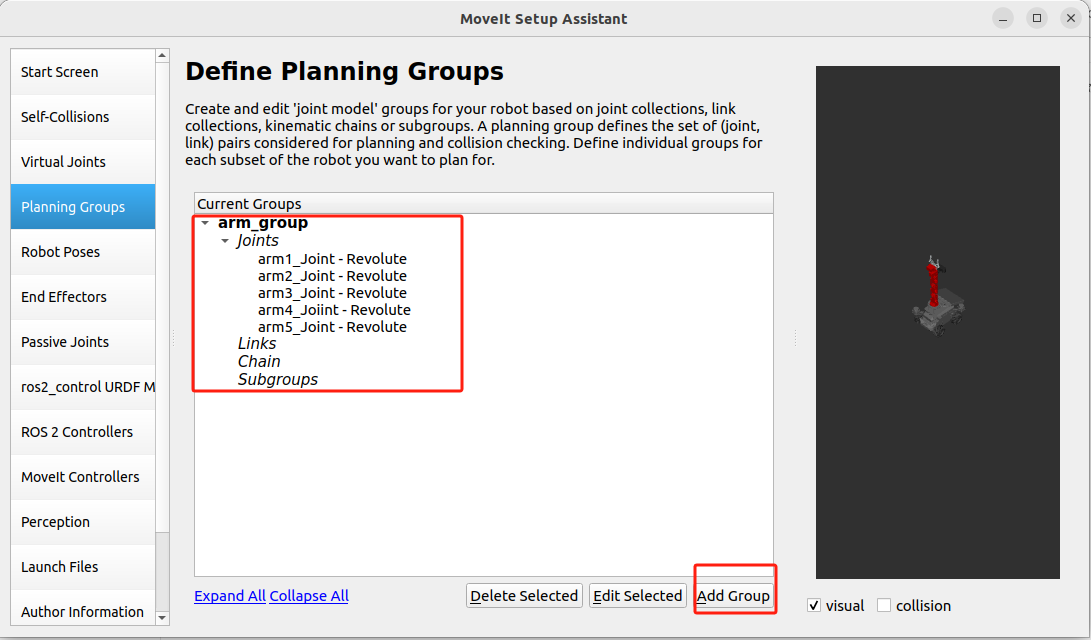Toggle the visual checkbox
Viewport: 1091px width, 640px height.
(x=814, y=605)
